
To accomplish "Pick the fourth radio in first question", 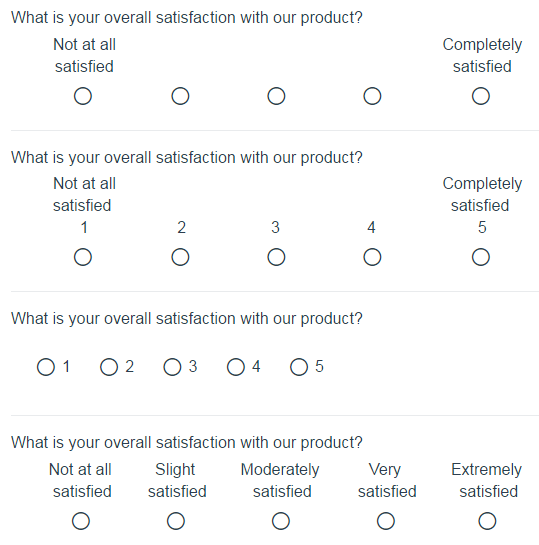I will [x=372, y=96].
